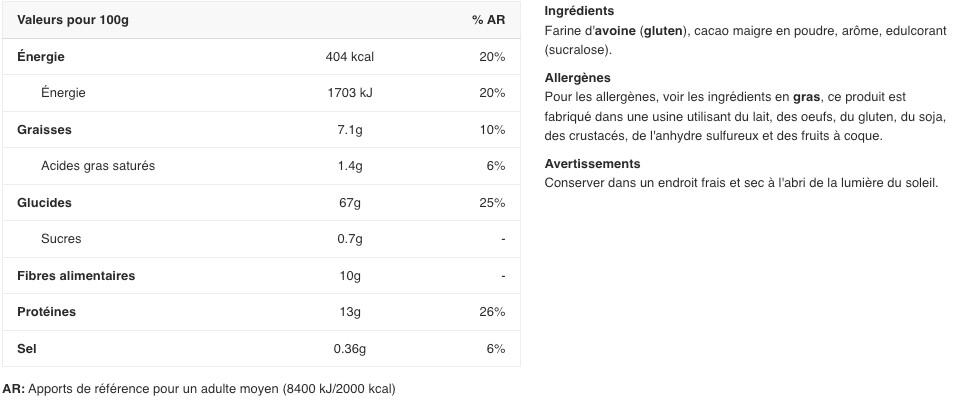Select the Énergie 404 kcal value
Screen dimensions: 954x404
[x=350, y=57]
